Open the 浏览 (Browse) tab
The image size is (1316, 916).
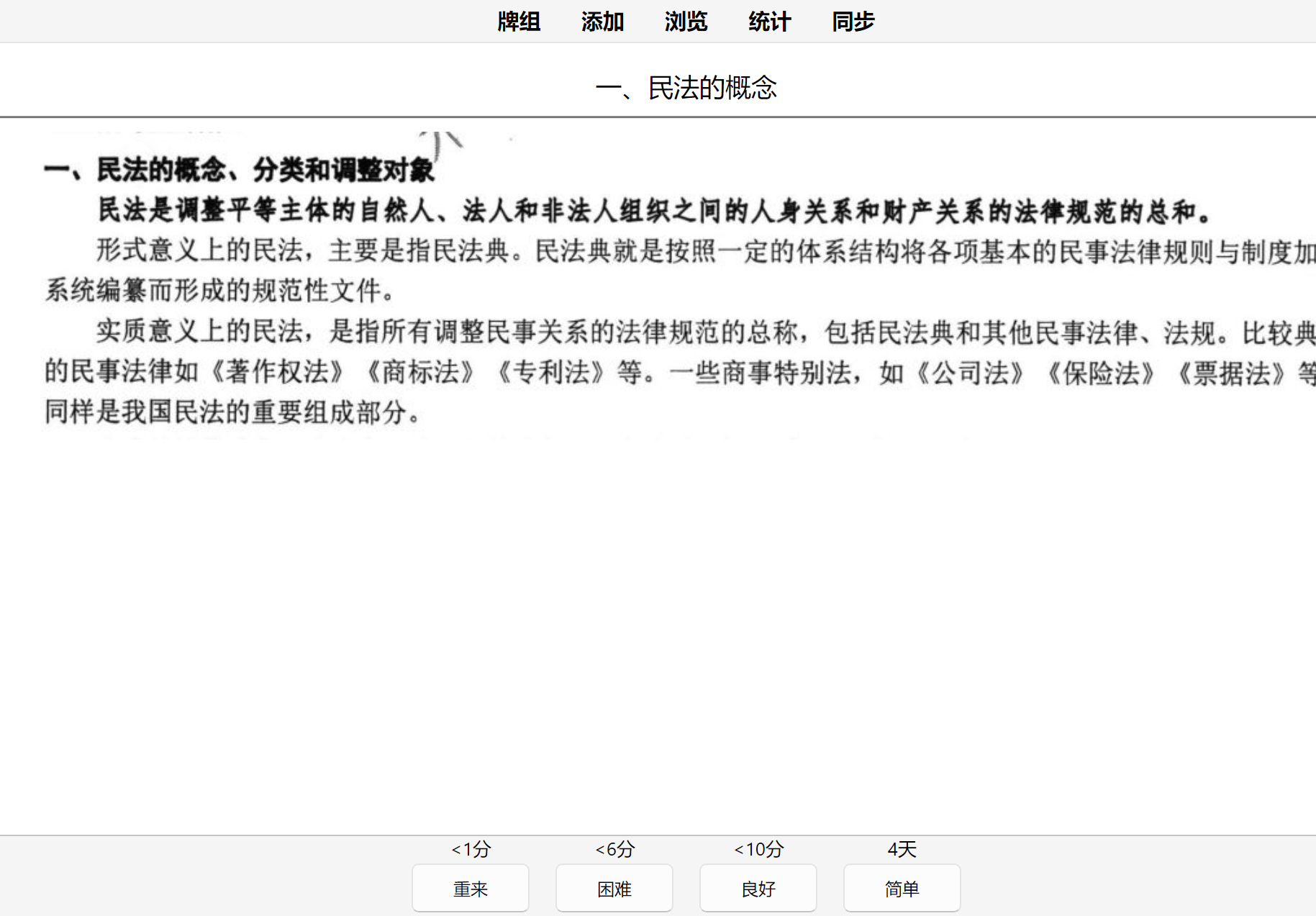(x=686, y=22)
